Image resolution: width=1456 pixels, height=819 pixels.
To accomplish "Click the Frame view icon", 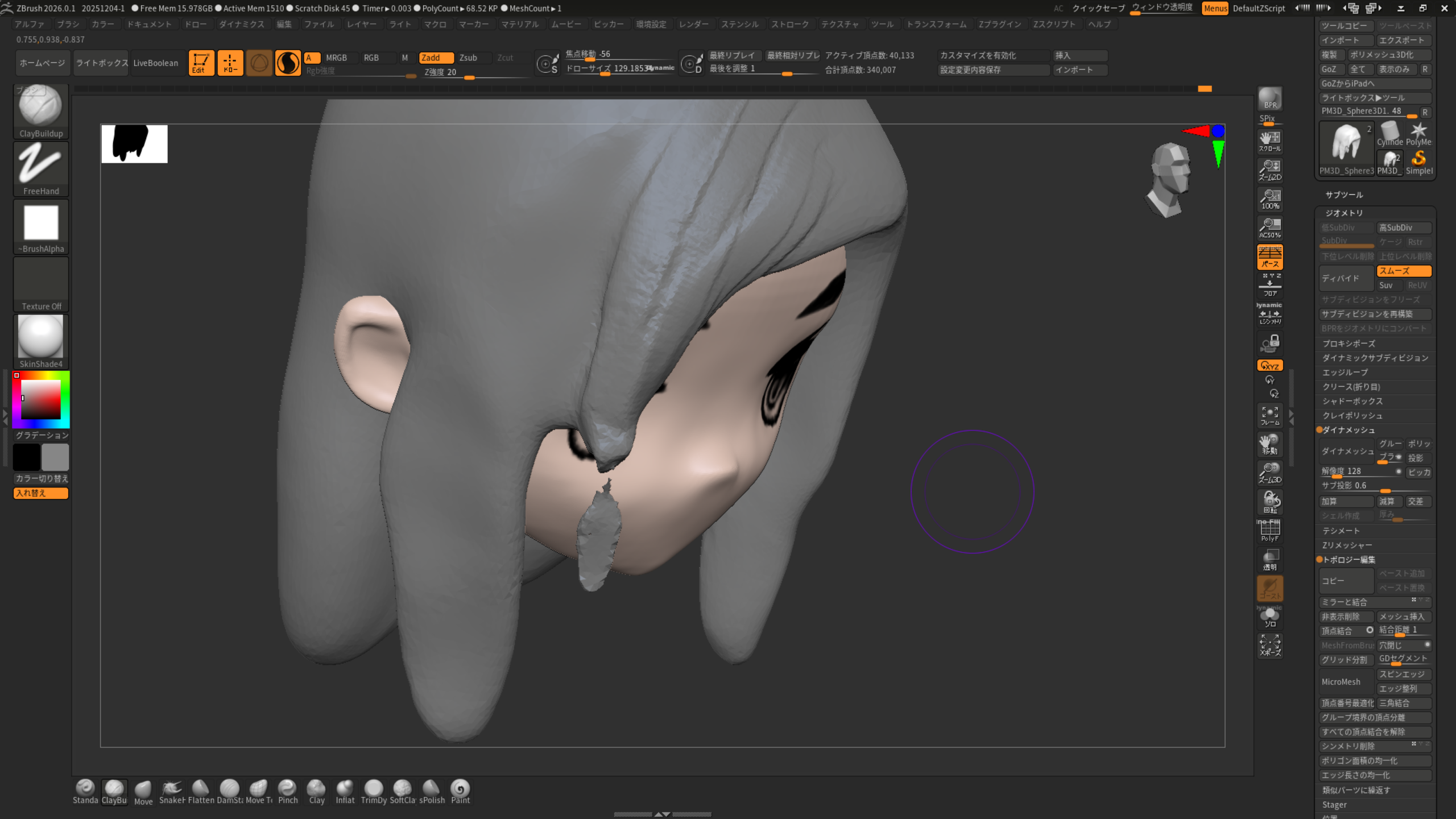I will [1269, 415].
